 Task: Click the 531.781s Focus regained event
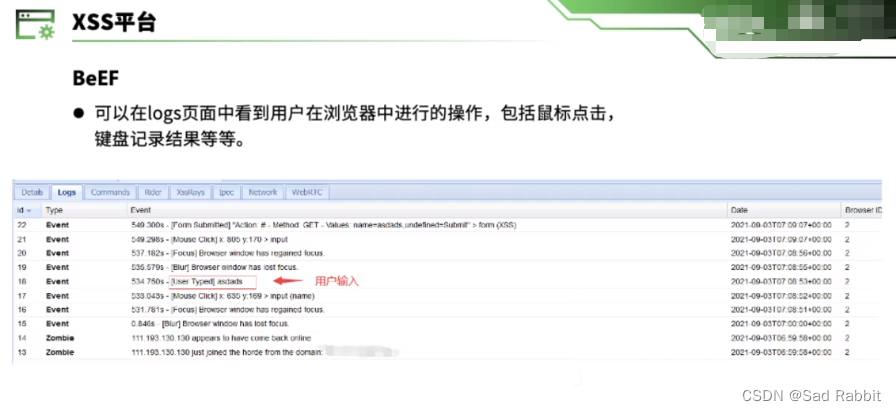[x=228, y=310]
